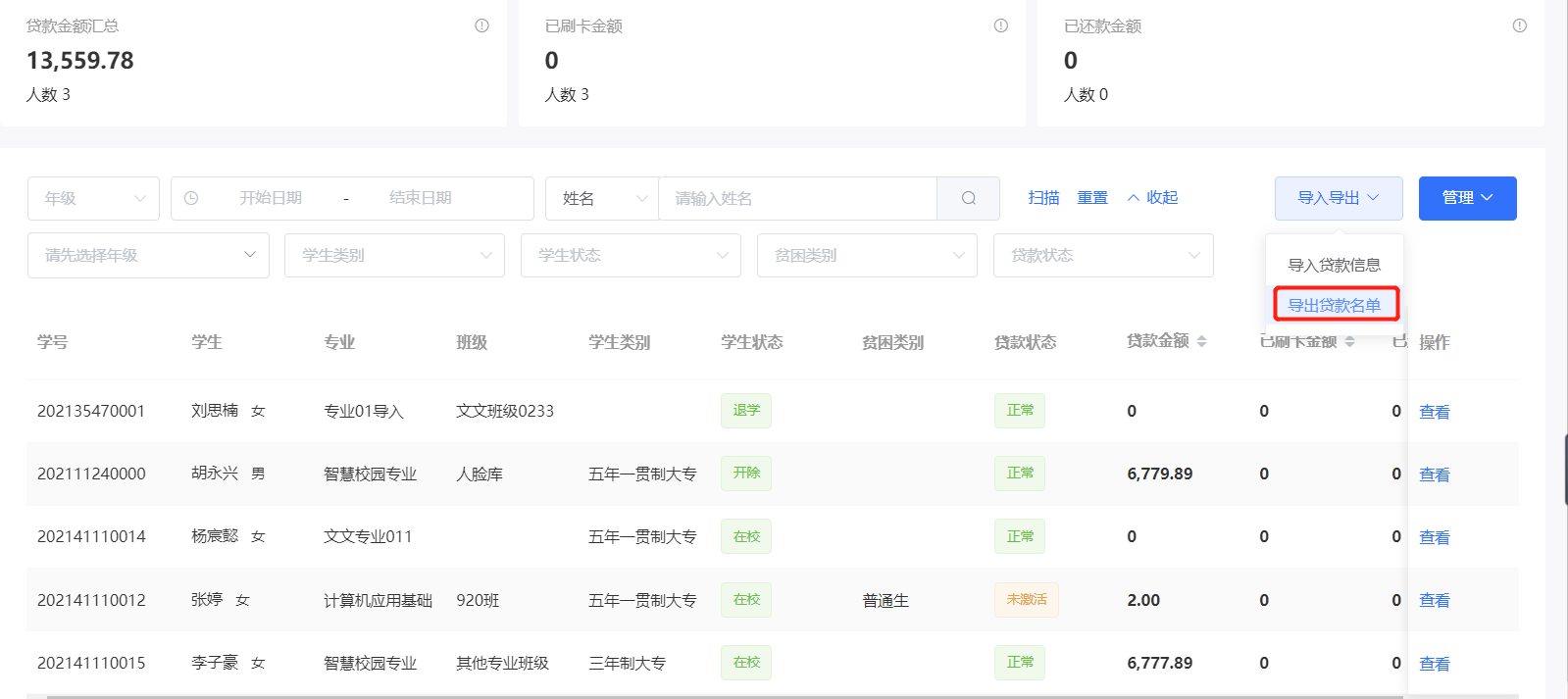This screenshot has width=1568, height=699.
Task: Click info icon on 已还款金额 card
Action: point(1519,25)
